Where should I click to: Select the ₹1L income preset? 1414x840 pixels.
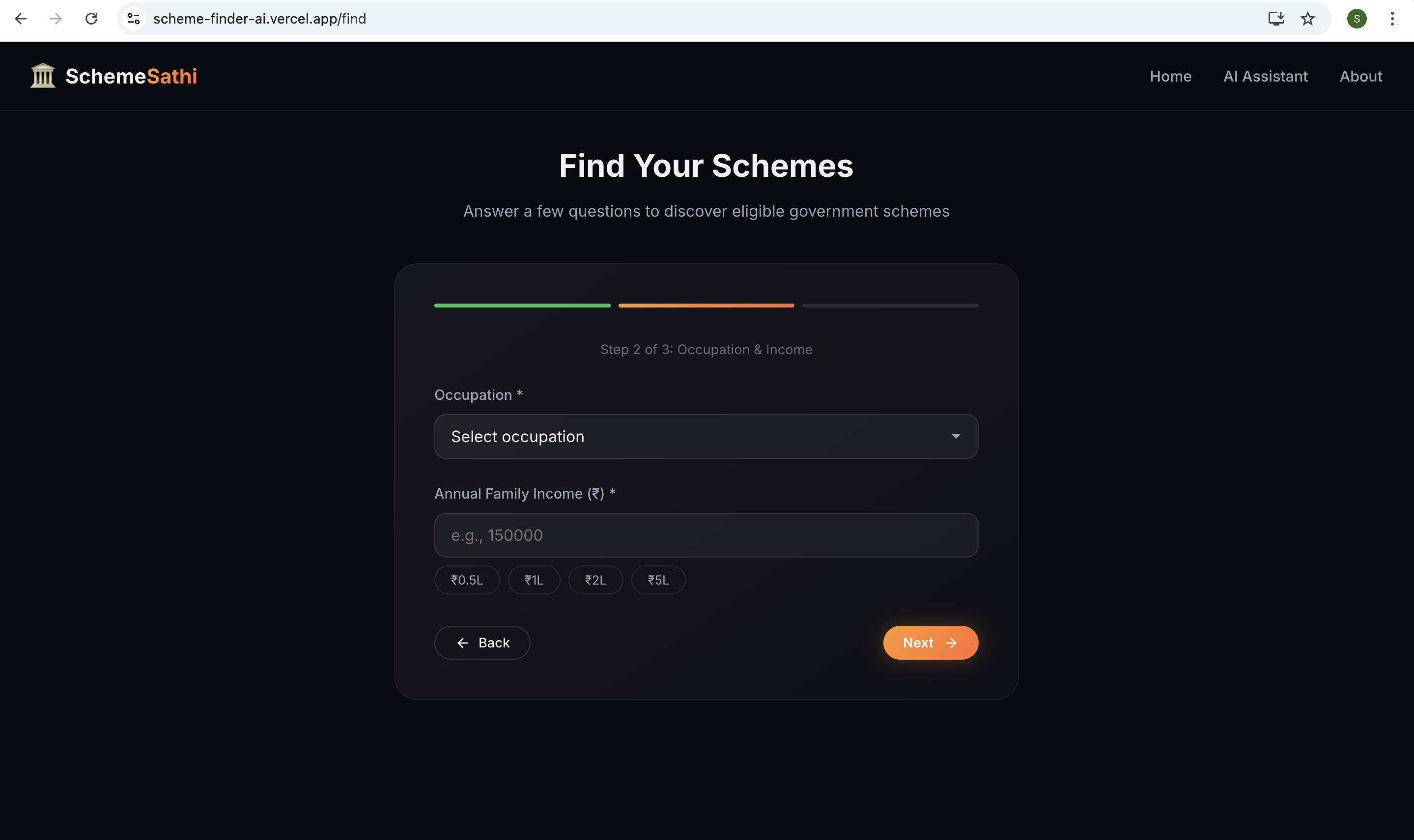click(x=534, y=580)
